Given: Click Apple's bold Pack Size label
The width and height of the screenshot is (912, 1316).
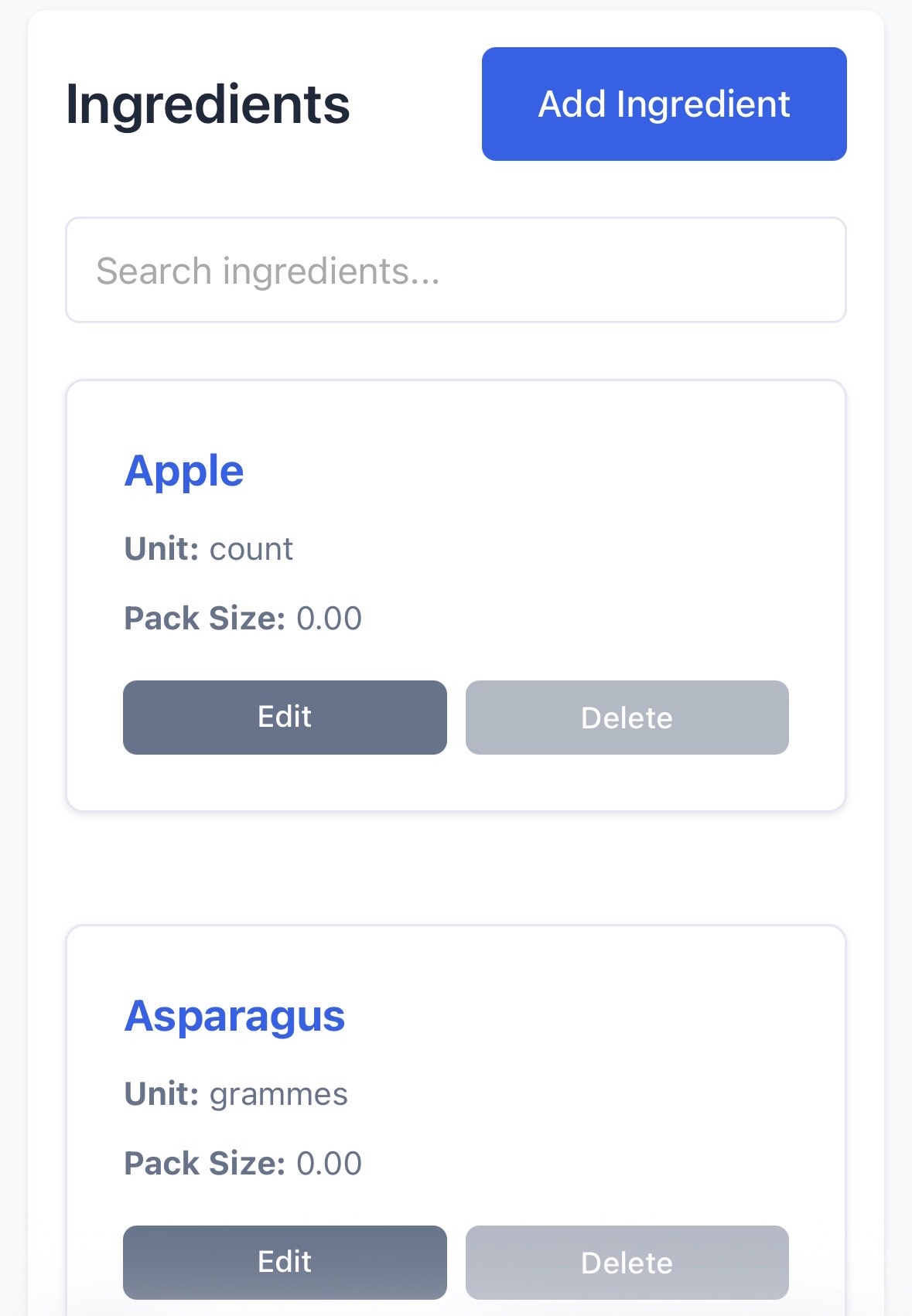Looking at the screenshot, I should (205, 619).
